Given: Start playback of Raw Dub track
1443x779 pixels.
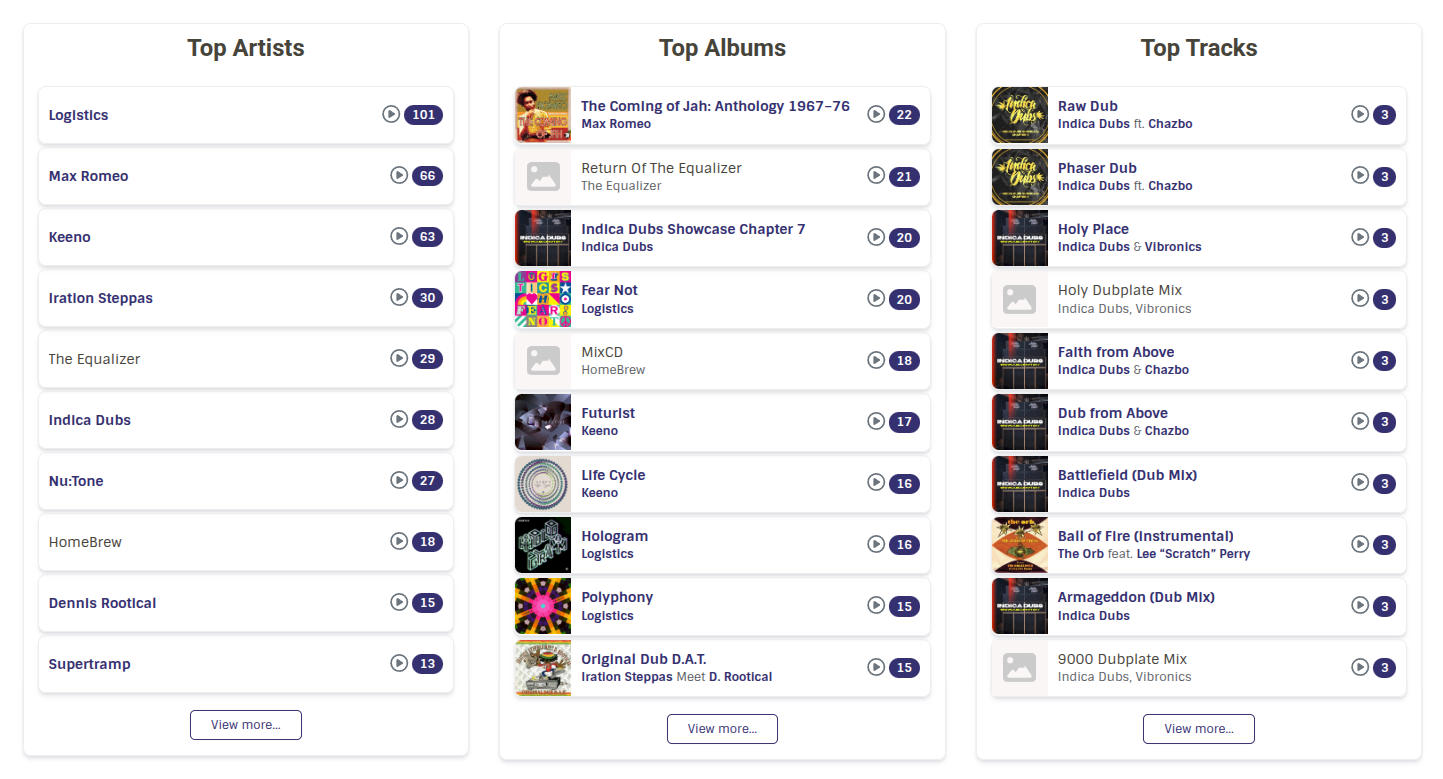Looking at the screenshot, I should click(1360, 114).
